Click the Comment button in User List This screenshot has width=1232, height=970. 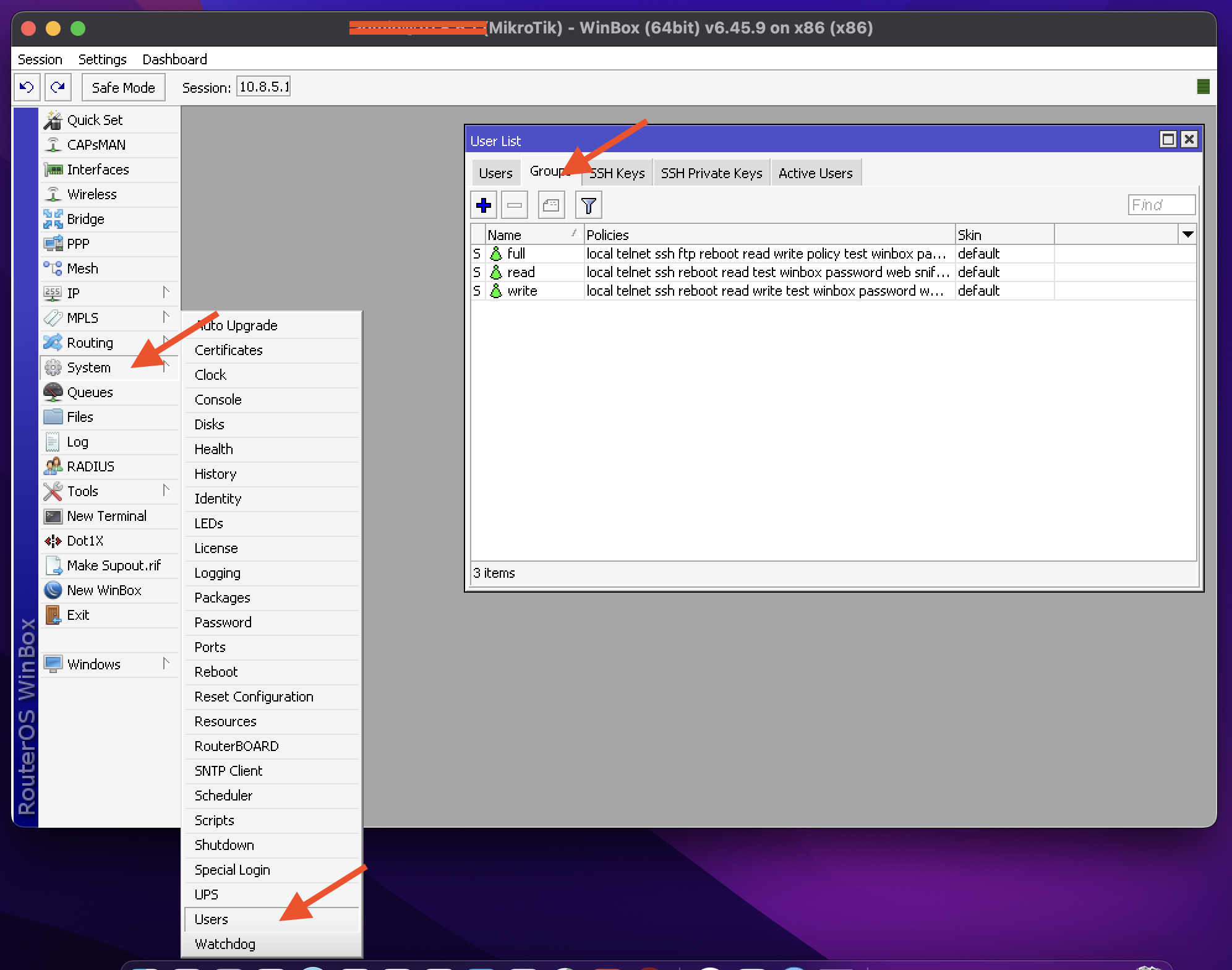point(551,205)
